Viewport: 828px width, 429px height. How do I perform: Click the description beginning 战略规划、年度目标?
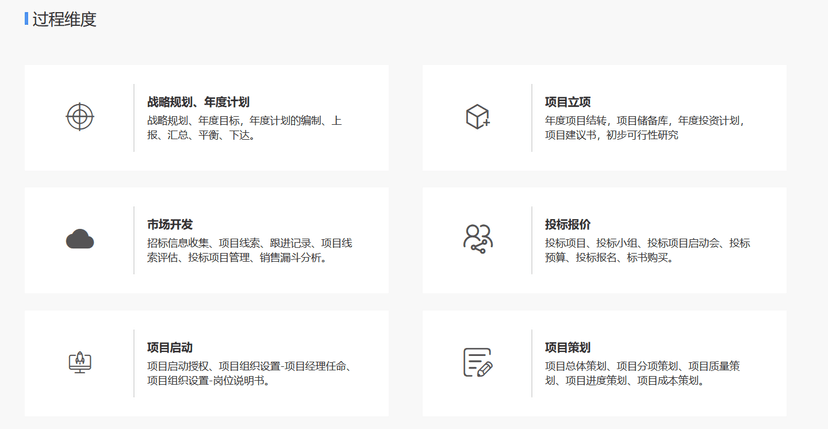point(244,128)
